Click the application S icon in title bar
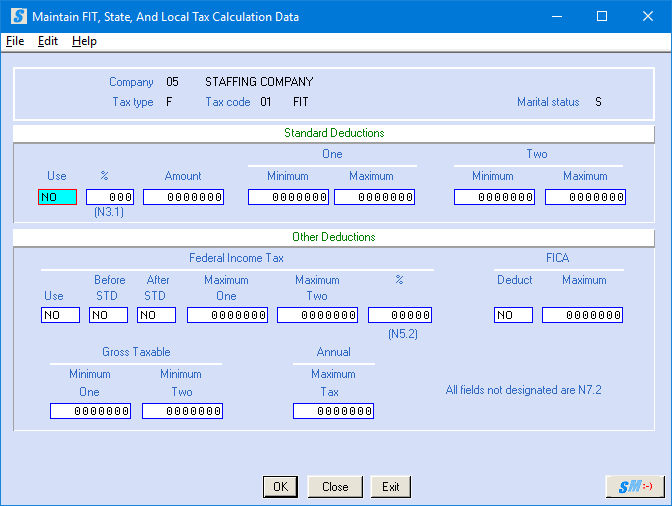 point(19,16)
